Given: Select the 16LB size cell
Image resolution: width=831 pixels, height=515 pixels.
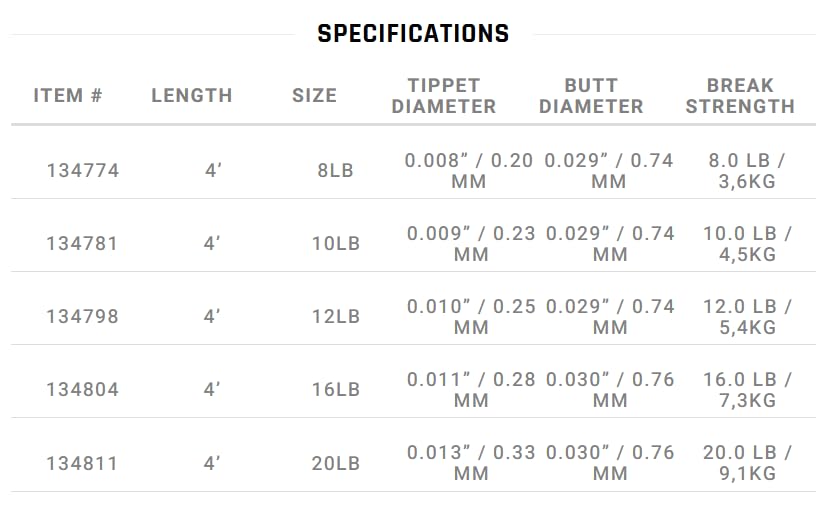Looking at the screenshot, I should (336, 390).
